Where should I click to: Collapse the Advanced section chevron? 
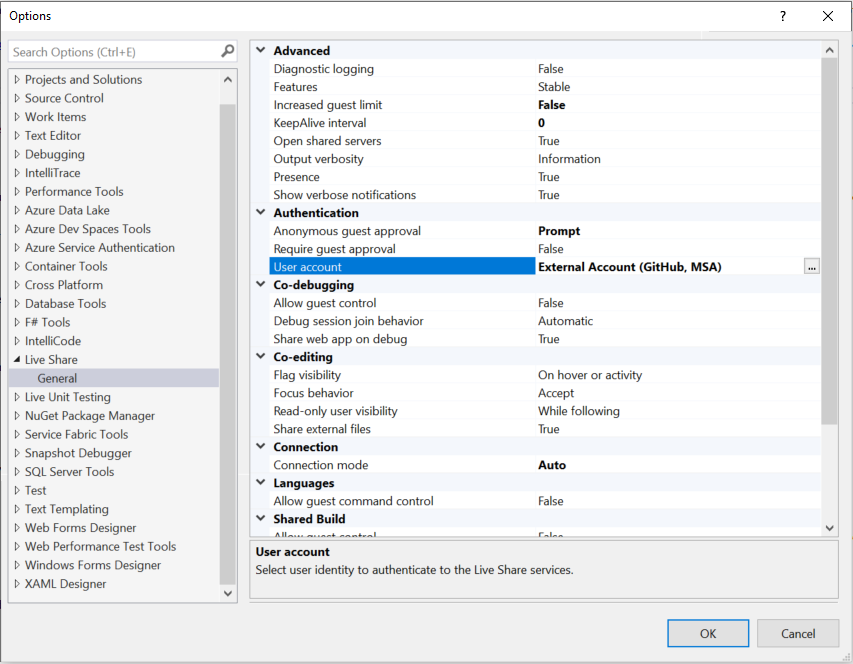[x=261, y=51]
